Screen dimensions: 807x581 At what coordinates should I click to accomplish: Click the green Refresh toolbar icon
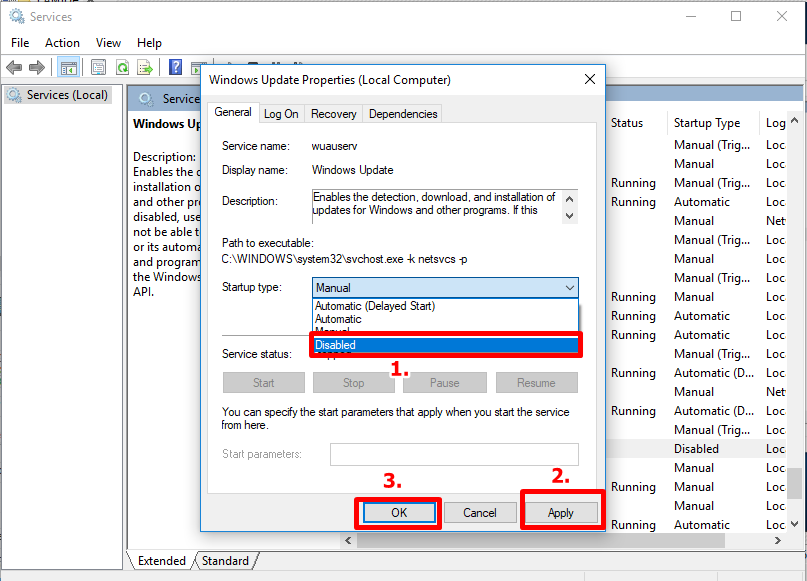tap(122, 67)
